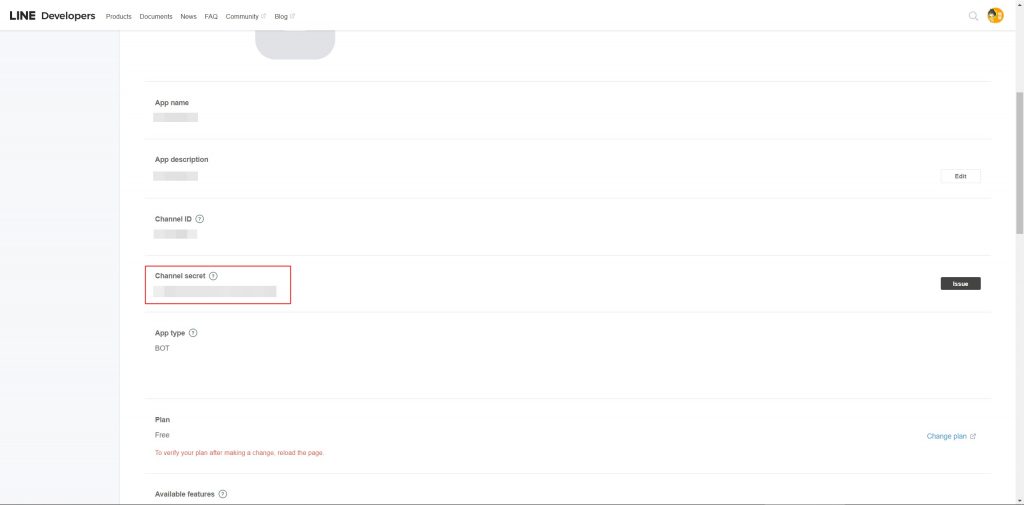Viewport: 1024px width, 505px height.
Task: Click the gray app icon placeholder
Action: point(295,45)
